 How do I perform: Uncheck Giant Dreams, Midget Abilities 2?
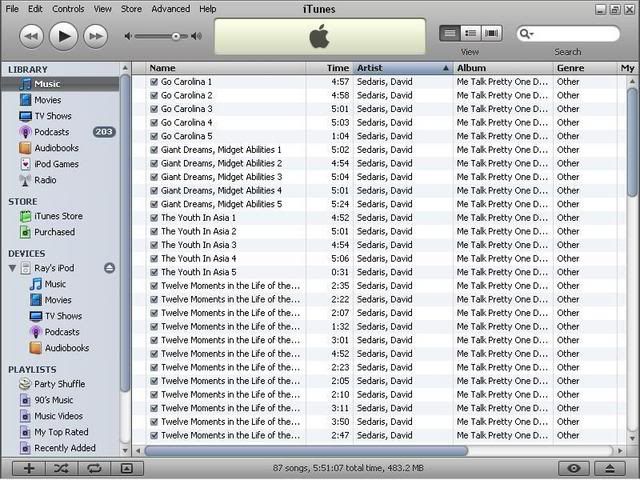(154, 163)
